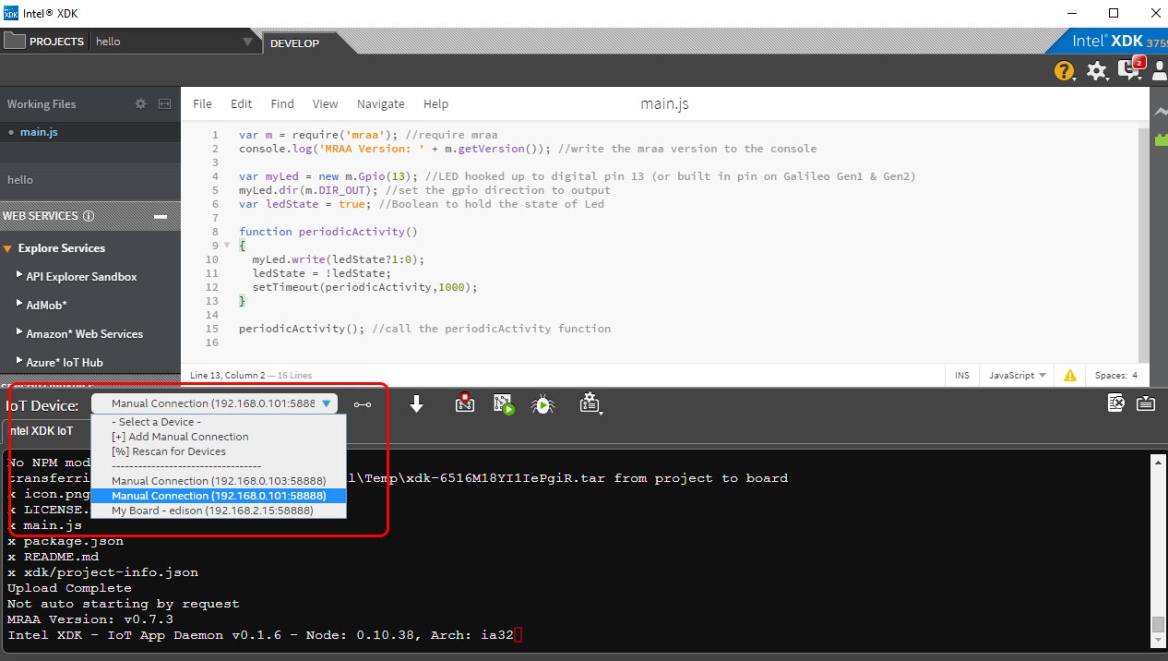
Task: Click the run app icon with green play
Action: pyautogui.click(x=504, y=404)
